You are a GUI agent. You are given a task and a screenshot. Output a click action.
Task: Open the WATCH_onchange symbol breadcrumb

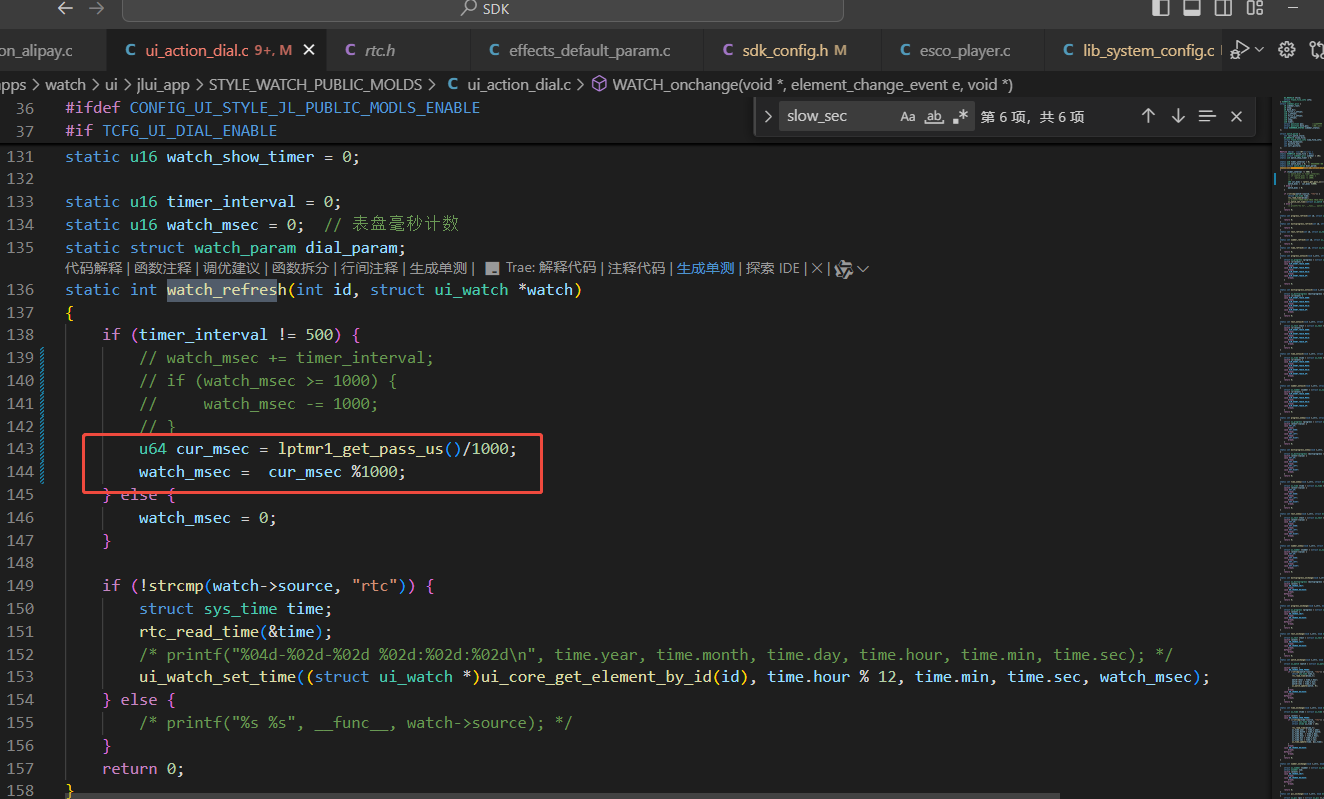802,85
